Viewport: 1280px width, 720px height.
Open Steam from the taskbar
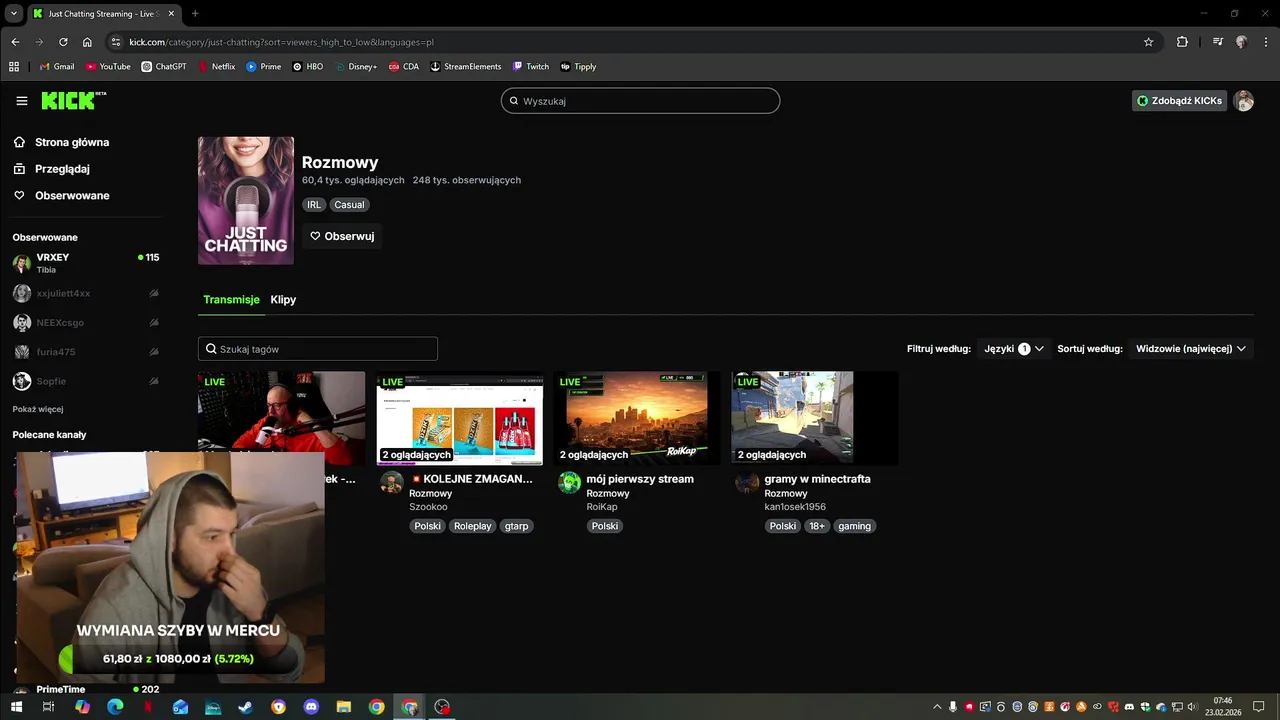point(245,707)
